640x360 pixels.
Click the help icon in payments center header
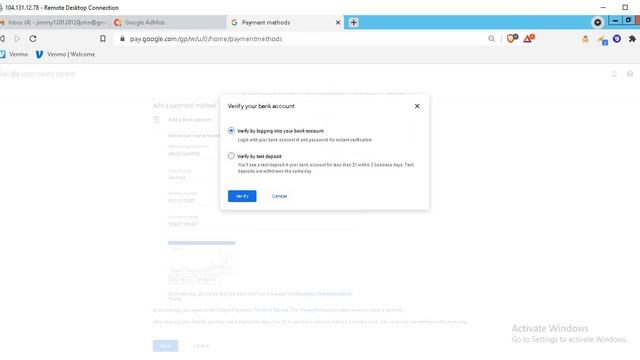pos(630,74)
